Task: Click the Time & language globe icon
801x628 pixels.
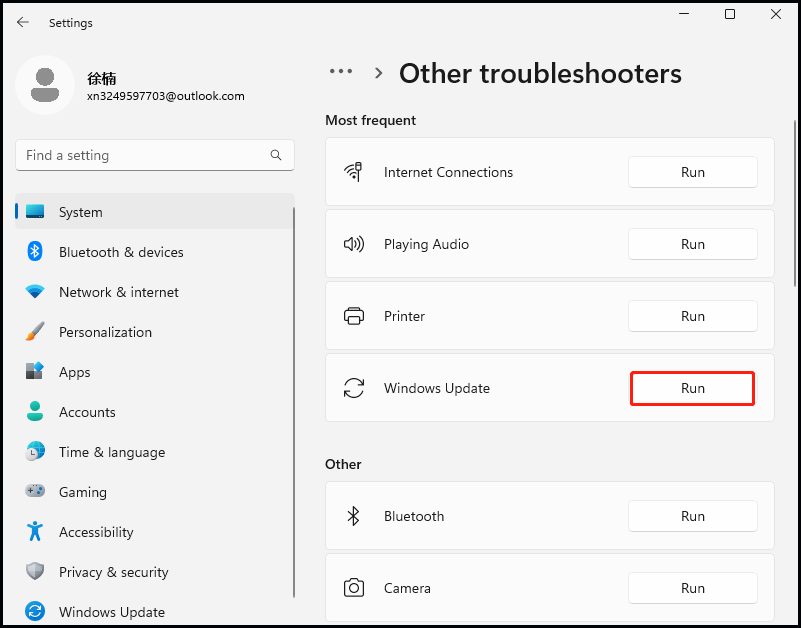Action: point(35,451)
